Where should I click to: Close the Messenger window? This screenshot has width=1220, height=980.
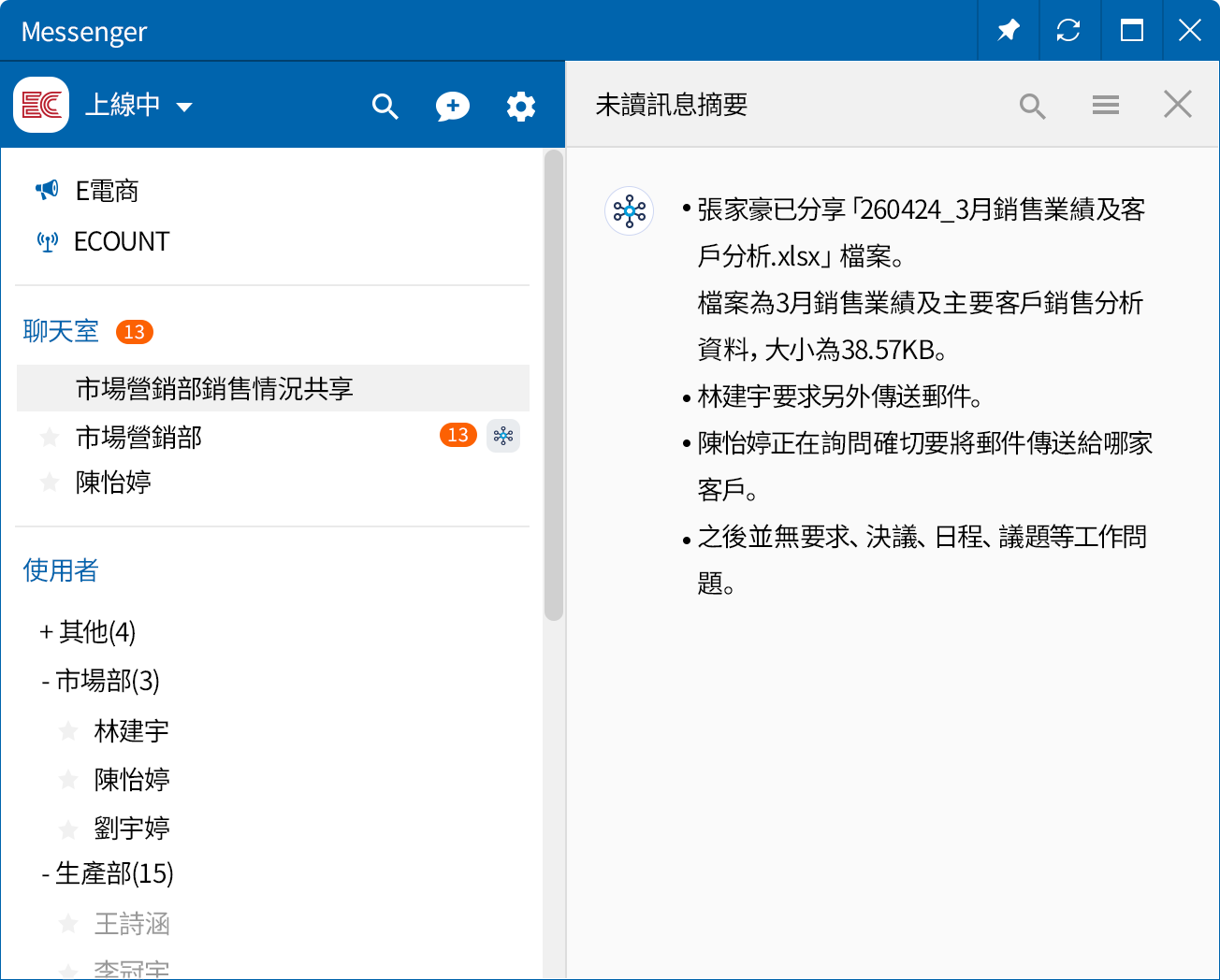coord(1190,31)
